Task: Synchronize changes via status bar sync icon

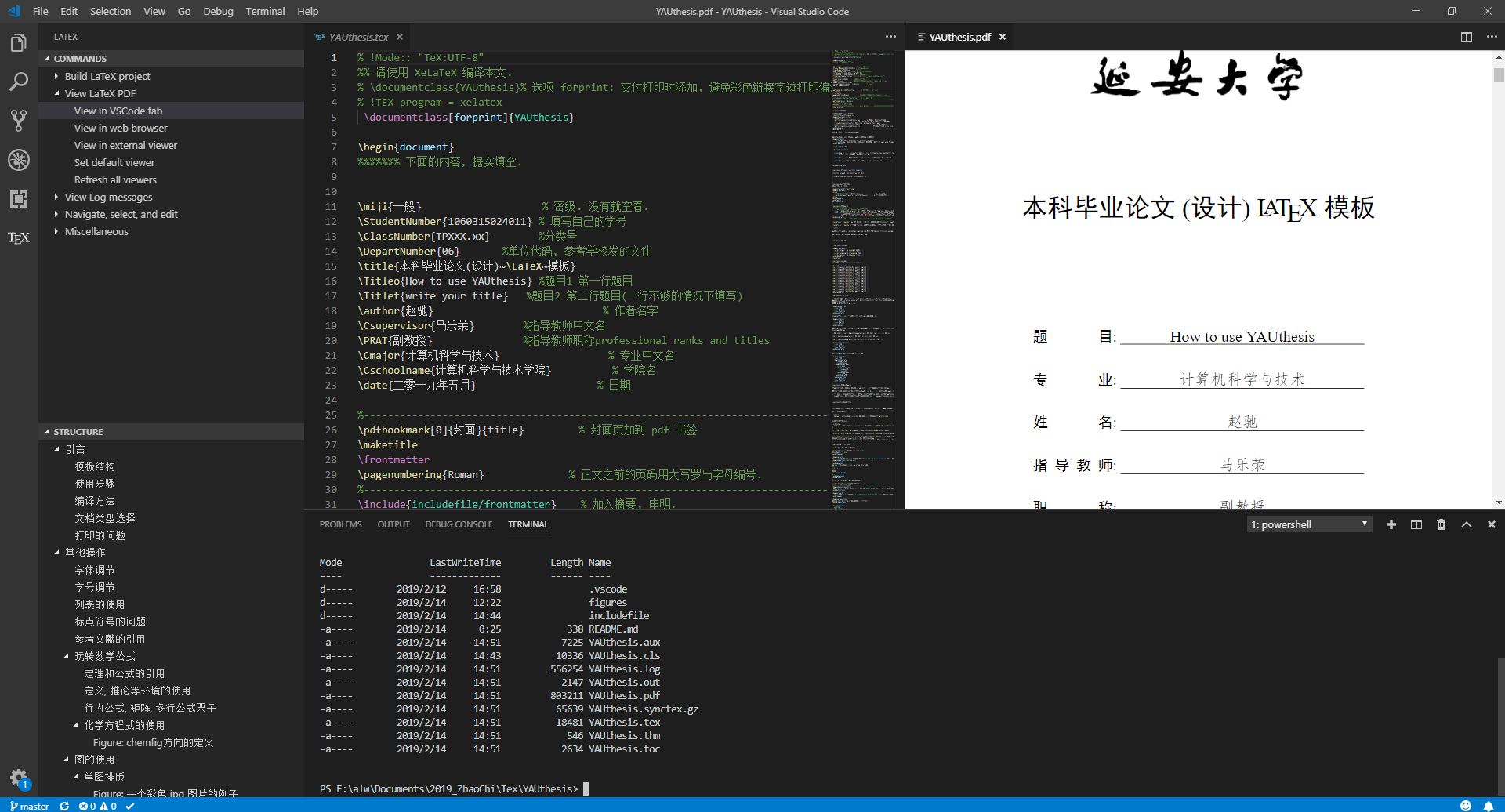Action: 64,806
